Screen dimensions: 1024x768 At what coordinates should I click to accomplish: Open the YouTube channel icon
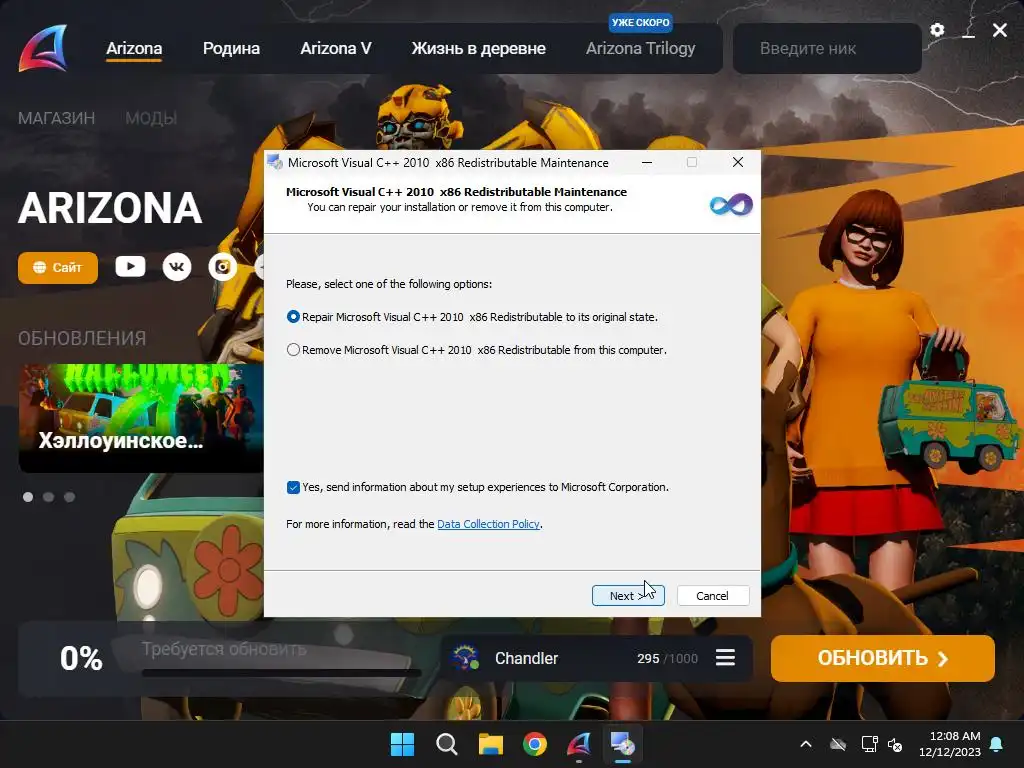(x=131, y=266)
